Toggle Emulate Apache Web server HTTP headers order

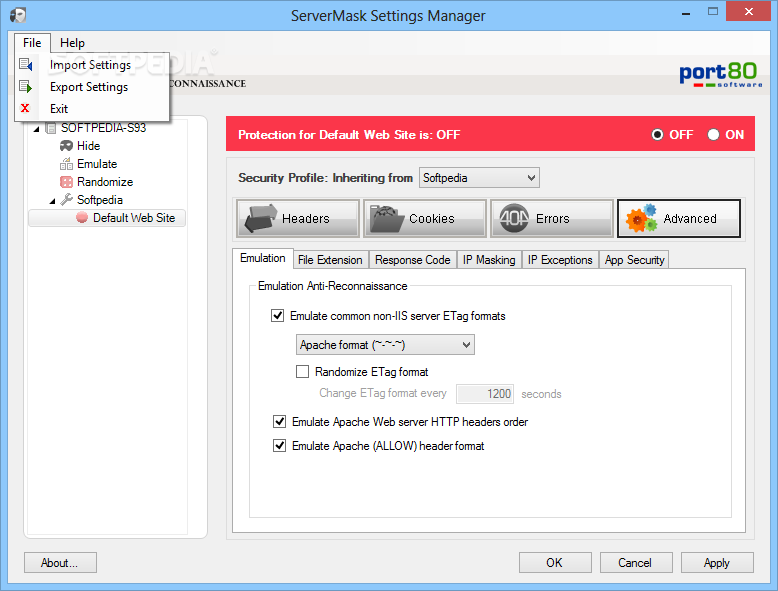click(x=279, y=422)
